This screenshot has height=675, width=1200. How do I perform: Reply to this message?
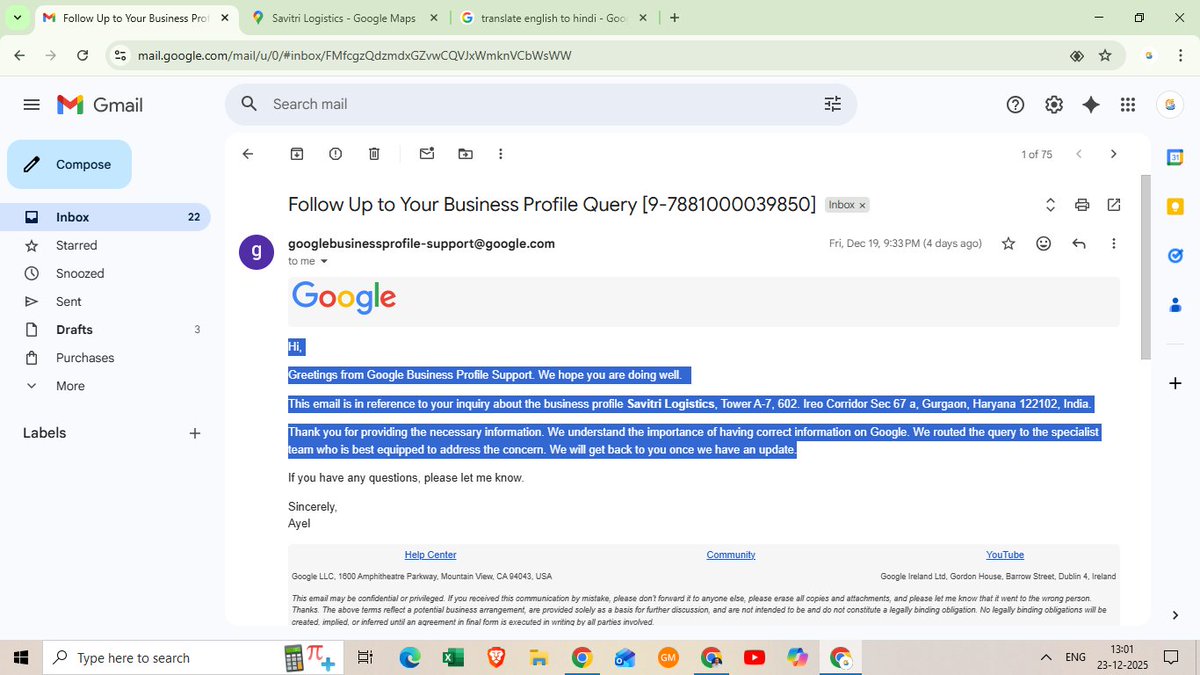(x=1079, y=243)
